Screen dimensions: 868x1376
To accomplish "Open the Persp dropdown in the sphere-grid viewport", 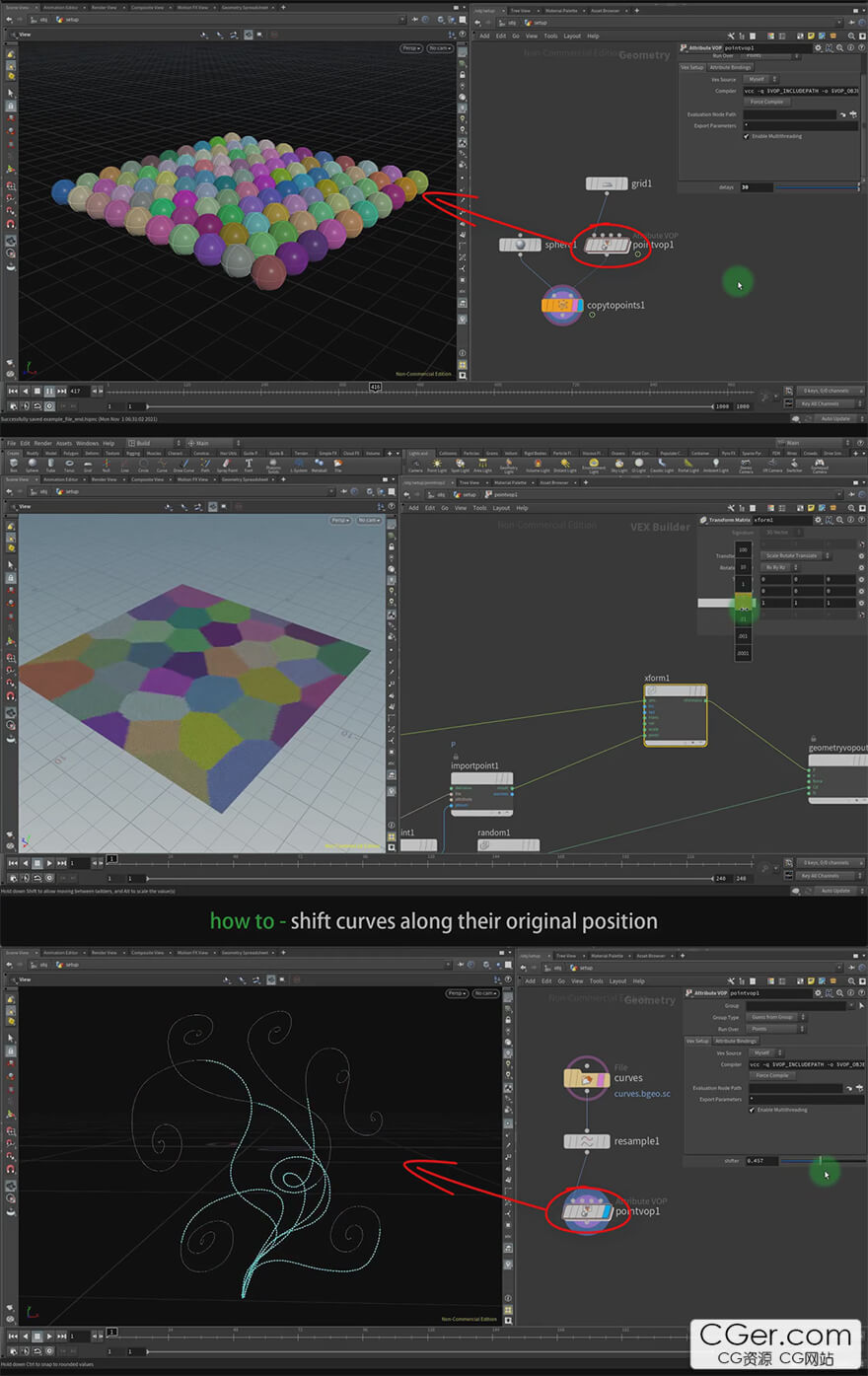I will [x=411, y=48].
